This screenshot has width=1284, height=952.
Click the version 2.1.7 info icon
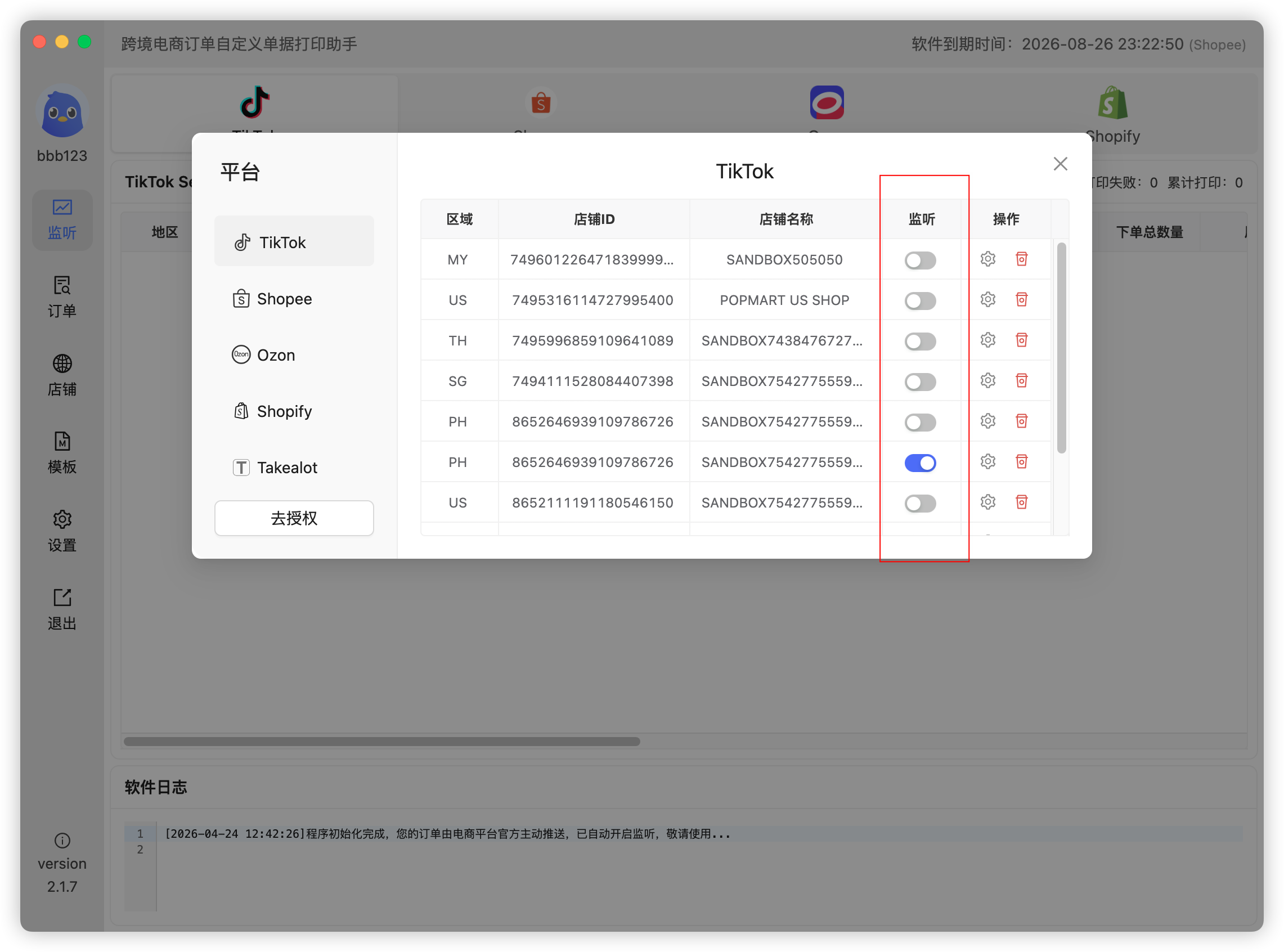pos(62,841)
